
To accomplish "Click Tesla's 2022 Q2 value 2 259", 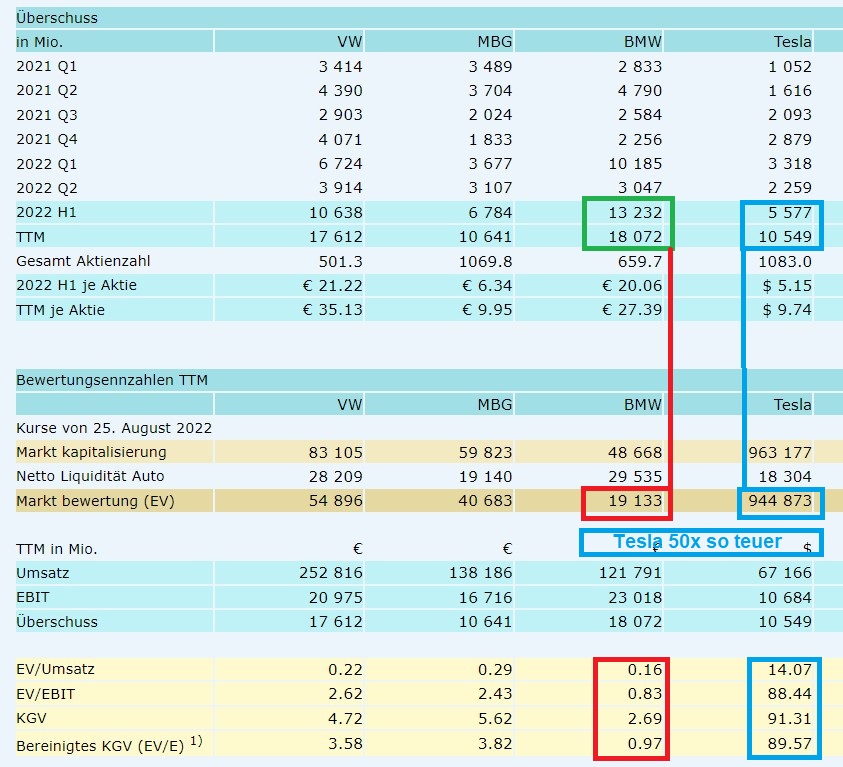I will pyautogui.click(x=790, y=188).
